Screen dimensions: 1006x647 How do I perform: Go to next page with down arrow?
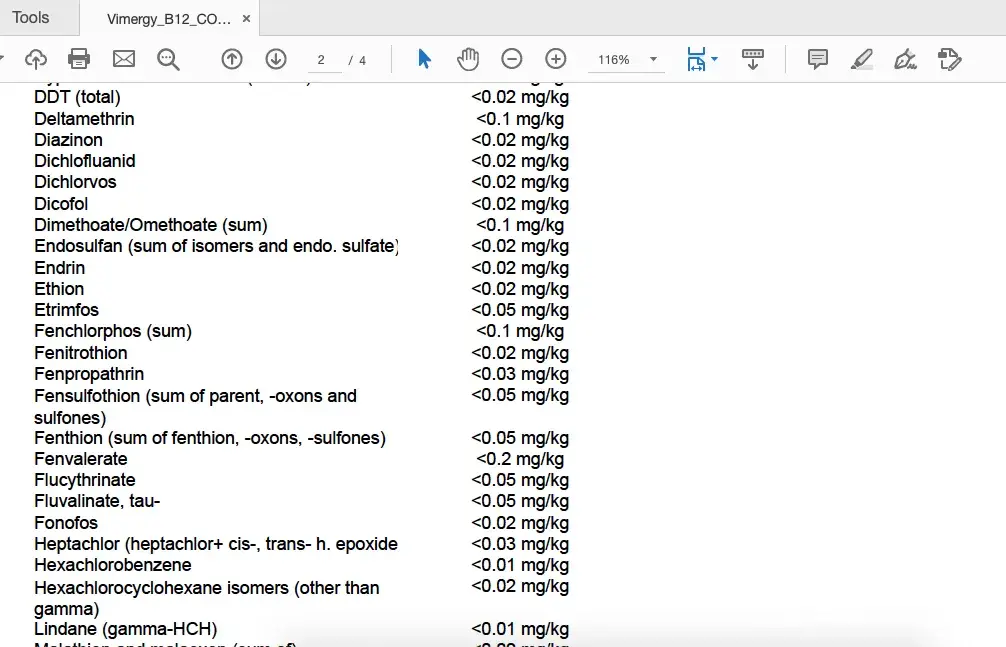pyautogui.click(x=276, y=60)
